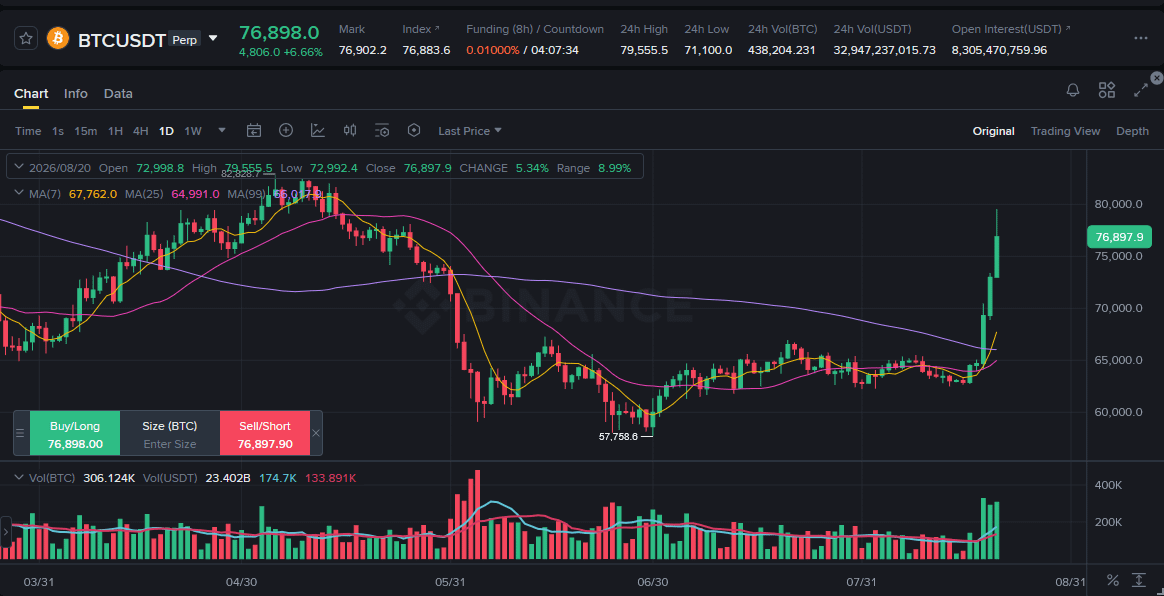Expand chart to fullscreen with arrows icon
The image size is (1164, 596).
point(1141,91)
